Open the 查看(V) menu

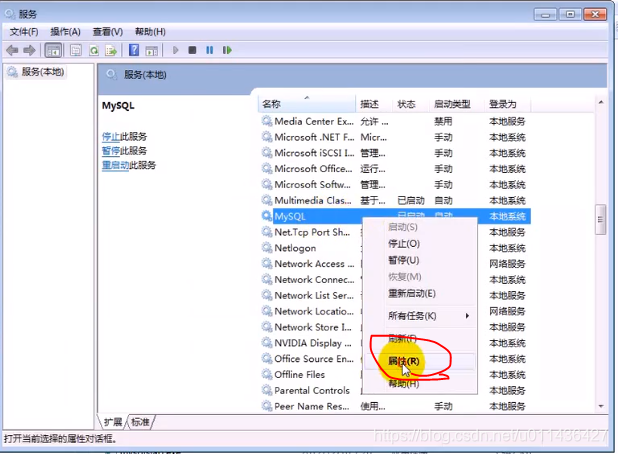108,32
